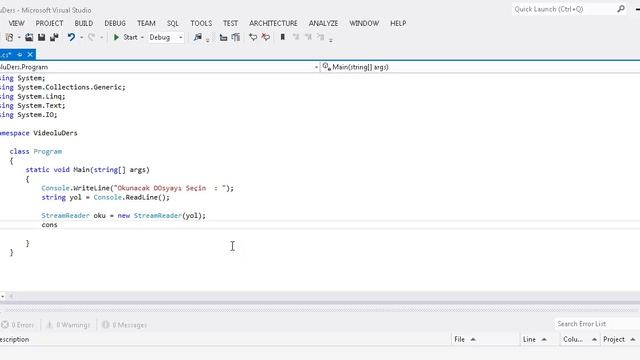The width and height of the screenshot is (640, 360).
Task: Click the Search Error List field
Action: click(597, 324)
